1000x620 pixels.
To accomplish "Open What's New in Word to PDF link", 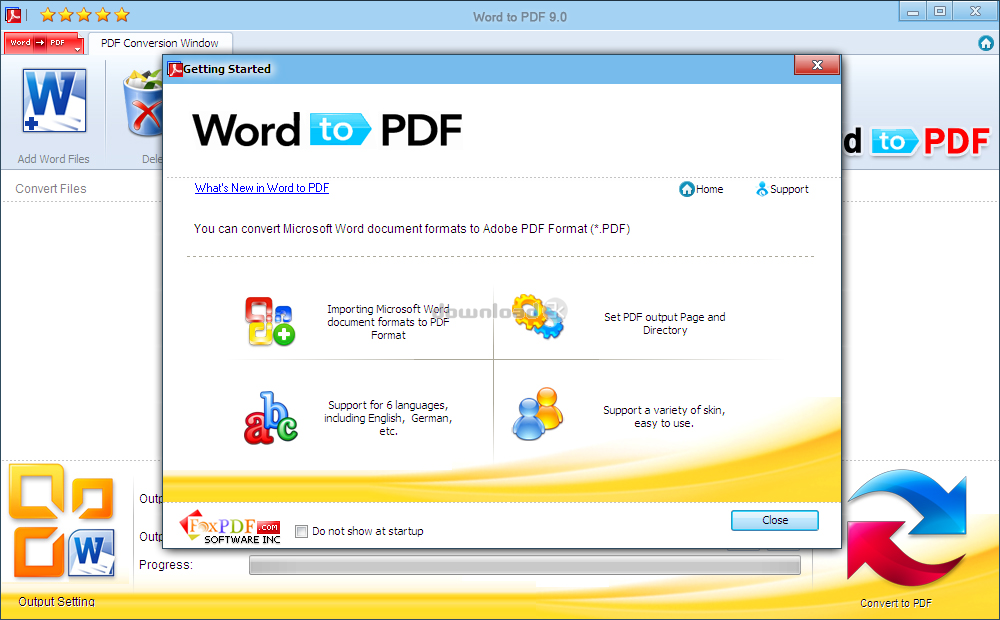I will point(261,188).
